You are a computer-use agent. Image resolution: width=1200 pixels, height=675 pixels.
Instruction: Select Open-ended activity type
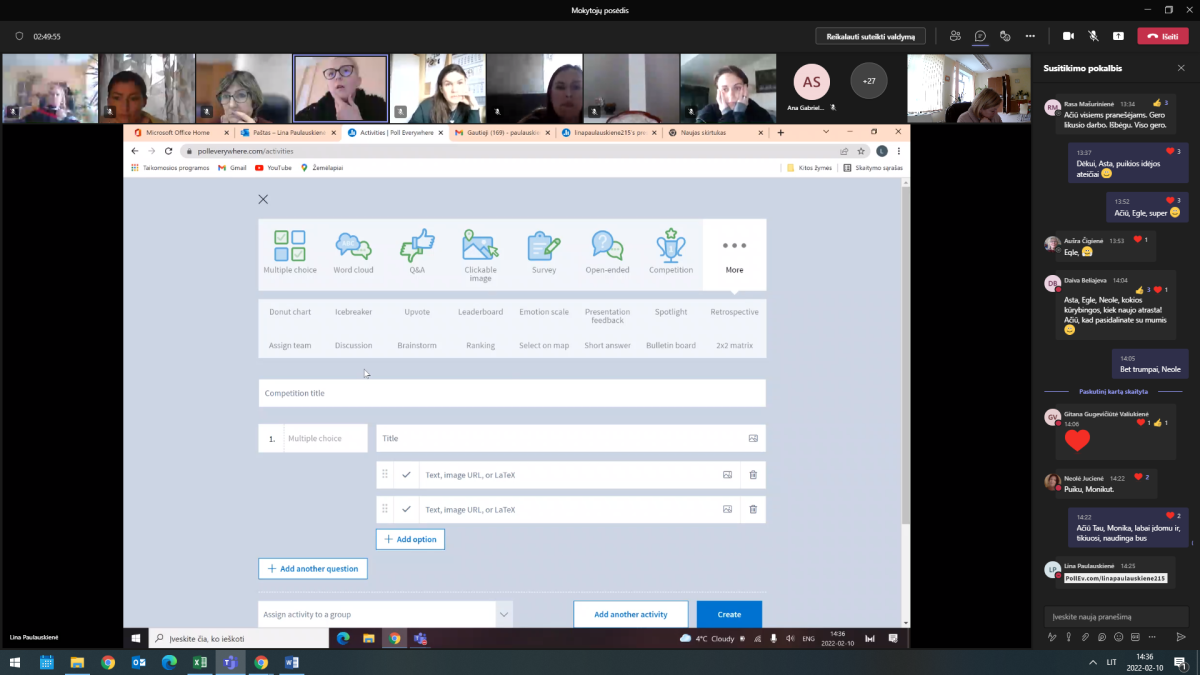click(x=607, y=252)
